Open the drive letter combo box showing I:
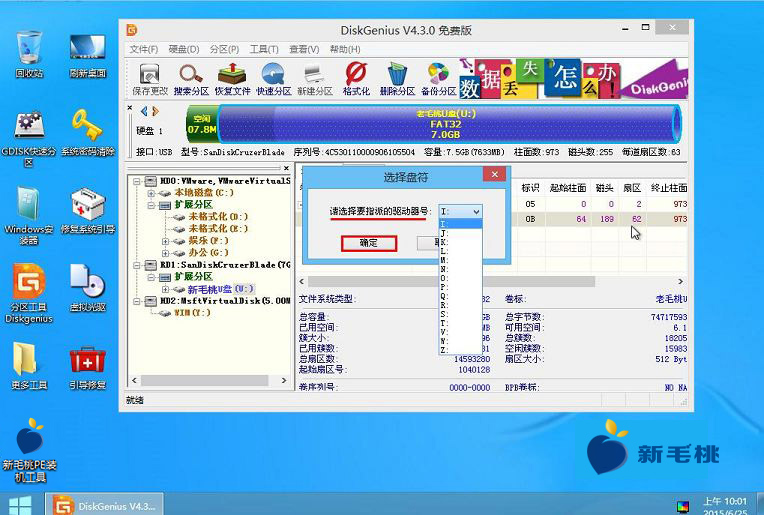 (x=460, y=211)
